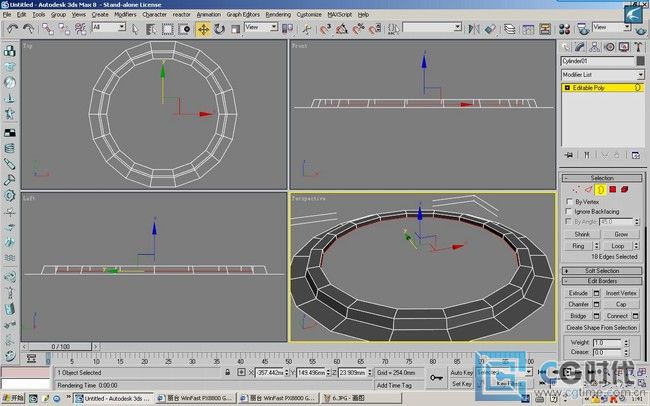Toggle the Window/Crossing selection icon
The height and width of the screenshot is (406, 650).
click(x=184, y=29)
